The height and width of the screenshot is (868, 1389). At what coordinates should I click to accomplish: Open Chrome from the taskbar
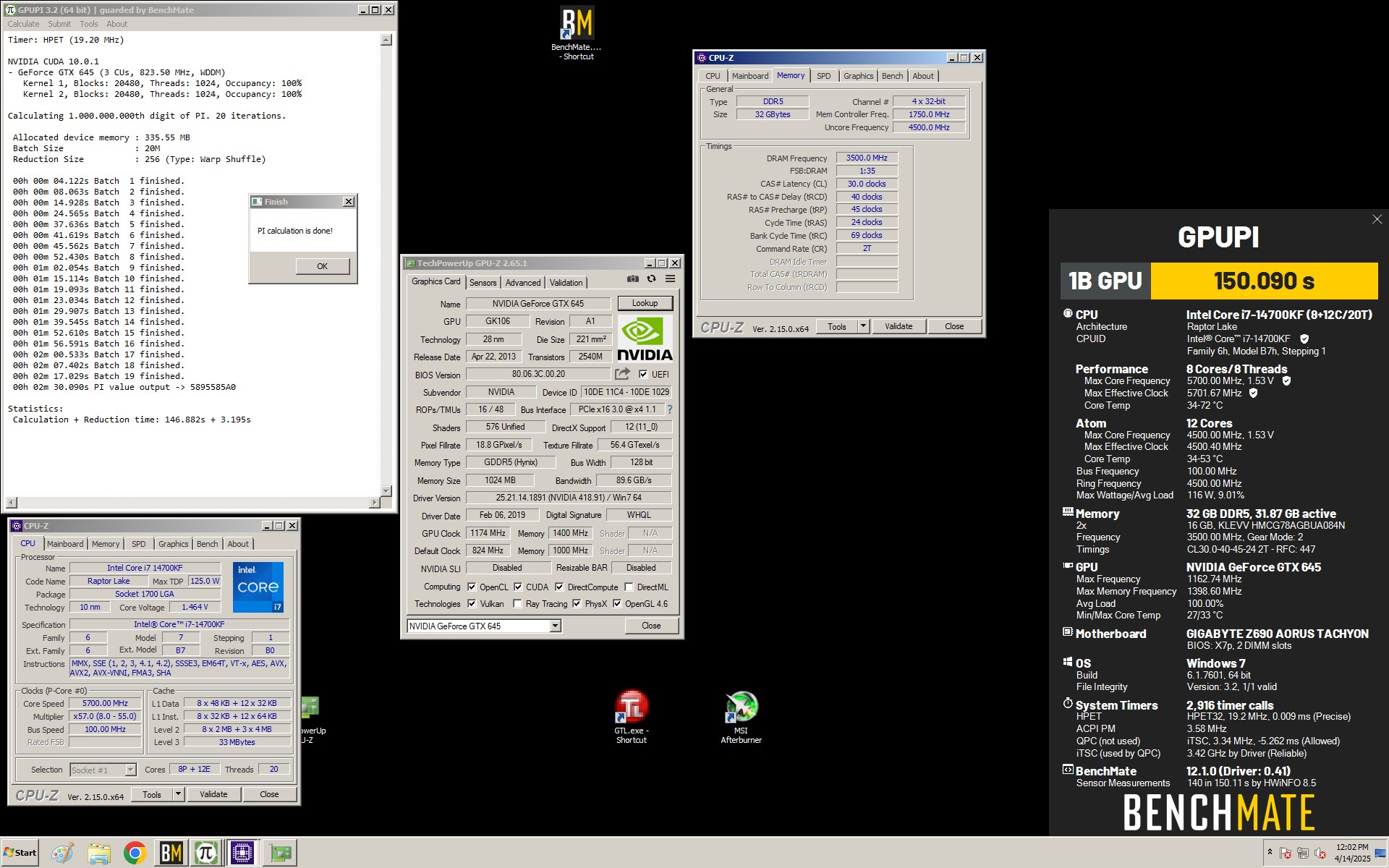pos(135,854)
